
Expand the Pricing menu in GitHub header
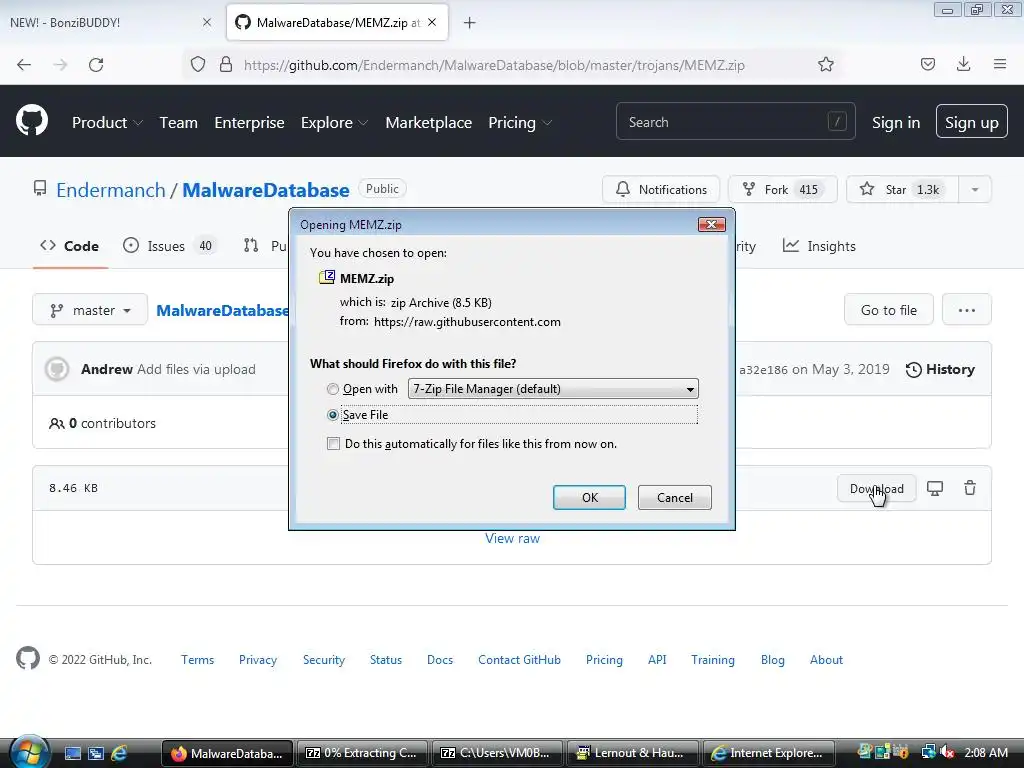pos(520,123)
